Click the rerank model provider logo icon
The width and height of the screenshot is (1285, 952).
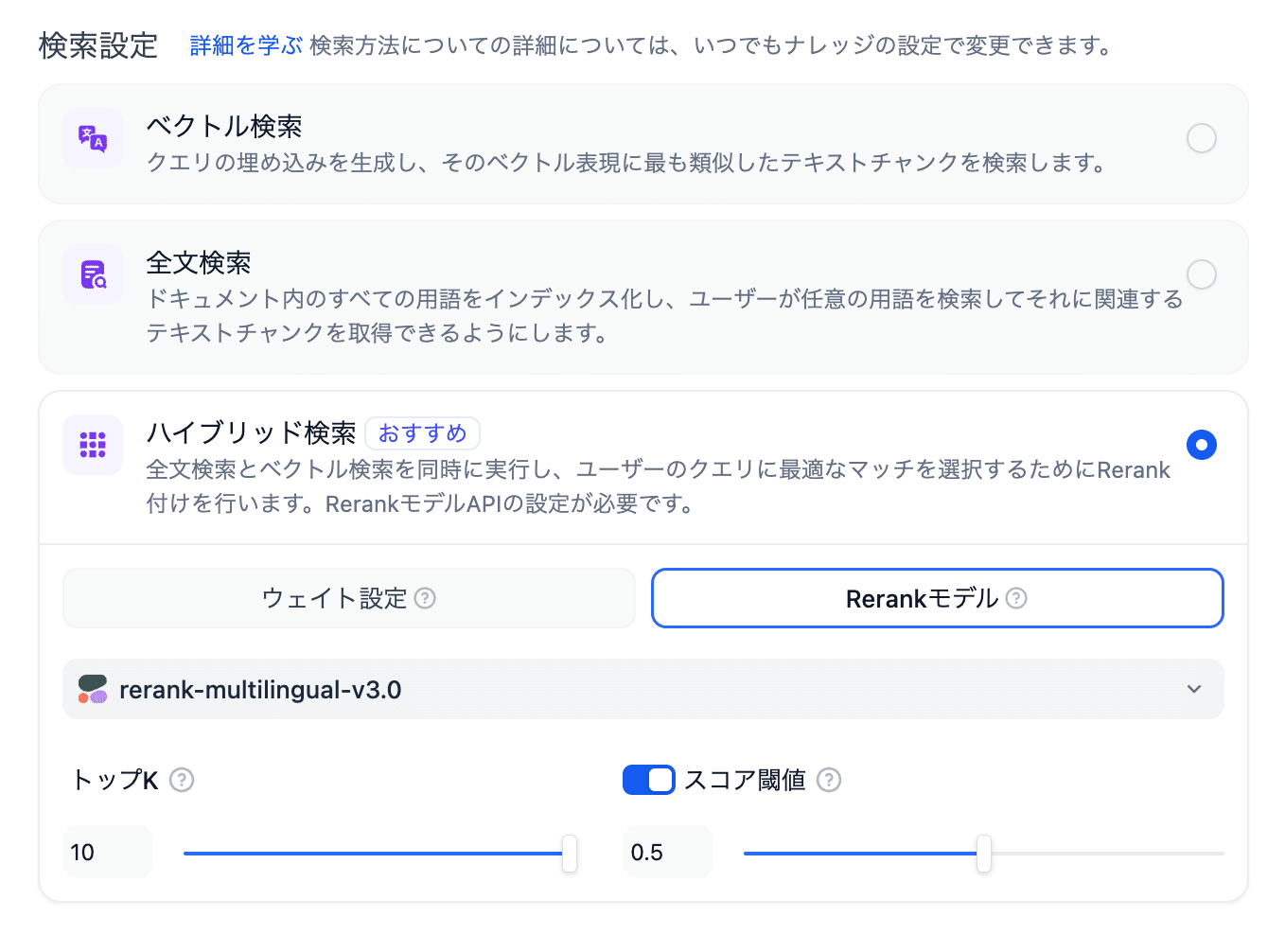tap(93, 689)
